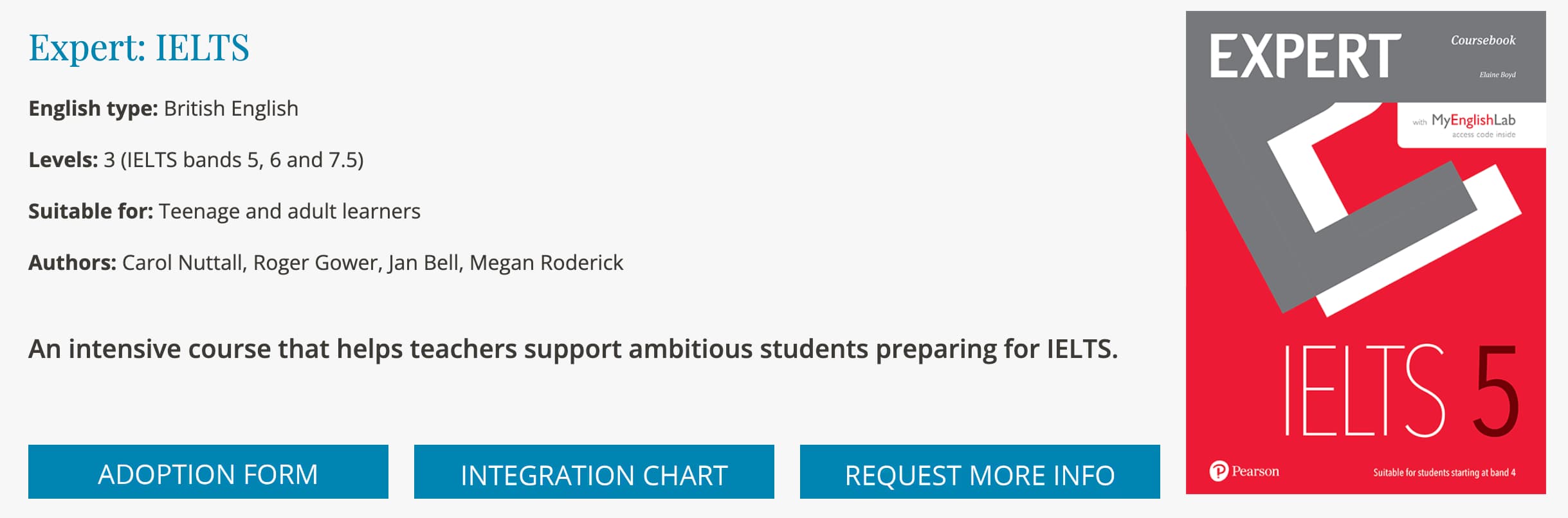Viewport: 1568px width, 518px height.
Task: Click the Levels line showing IELTS bands
Action: 196,160
